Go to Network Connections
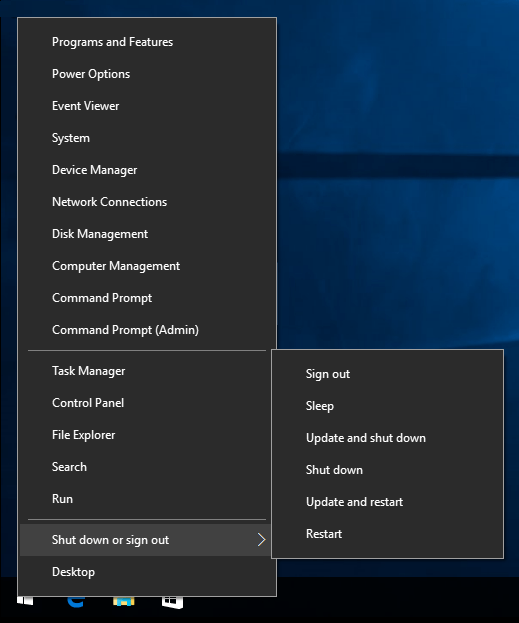This screenshot has width=519, height=623. point(147,202)
